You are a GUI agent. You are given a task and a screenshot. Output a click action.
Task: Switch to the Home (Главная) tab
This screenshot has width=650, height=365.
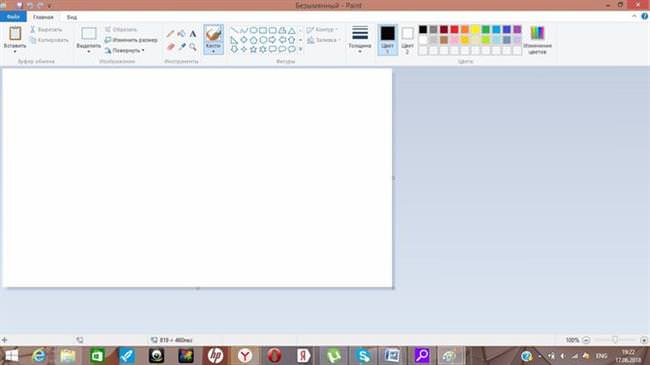coord(43,17)
